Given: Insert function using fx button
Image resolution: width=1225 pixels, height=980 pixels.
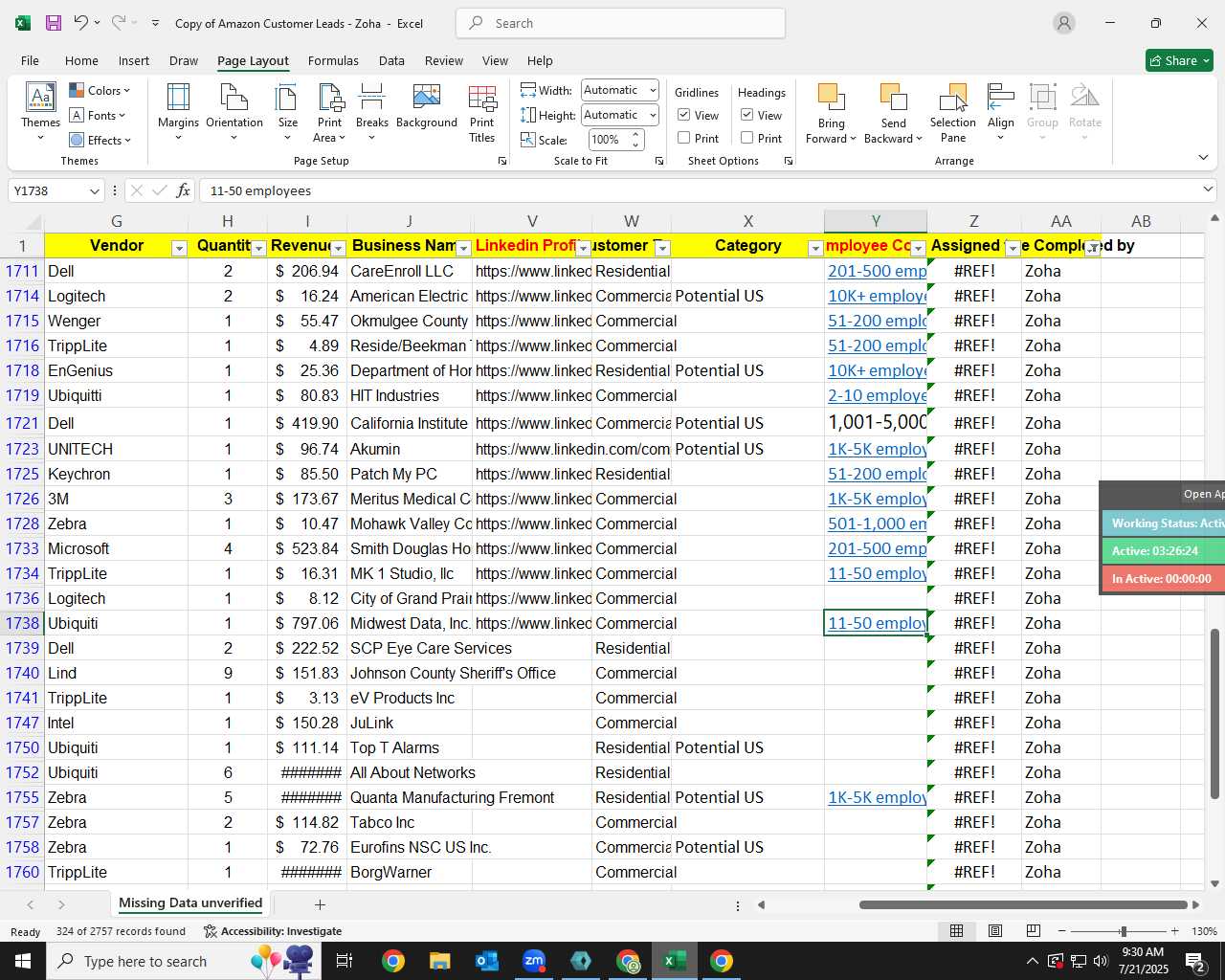Looking at the screenshot, I should tap(183, 190).
